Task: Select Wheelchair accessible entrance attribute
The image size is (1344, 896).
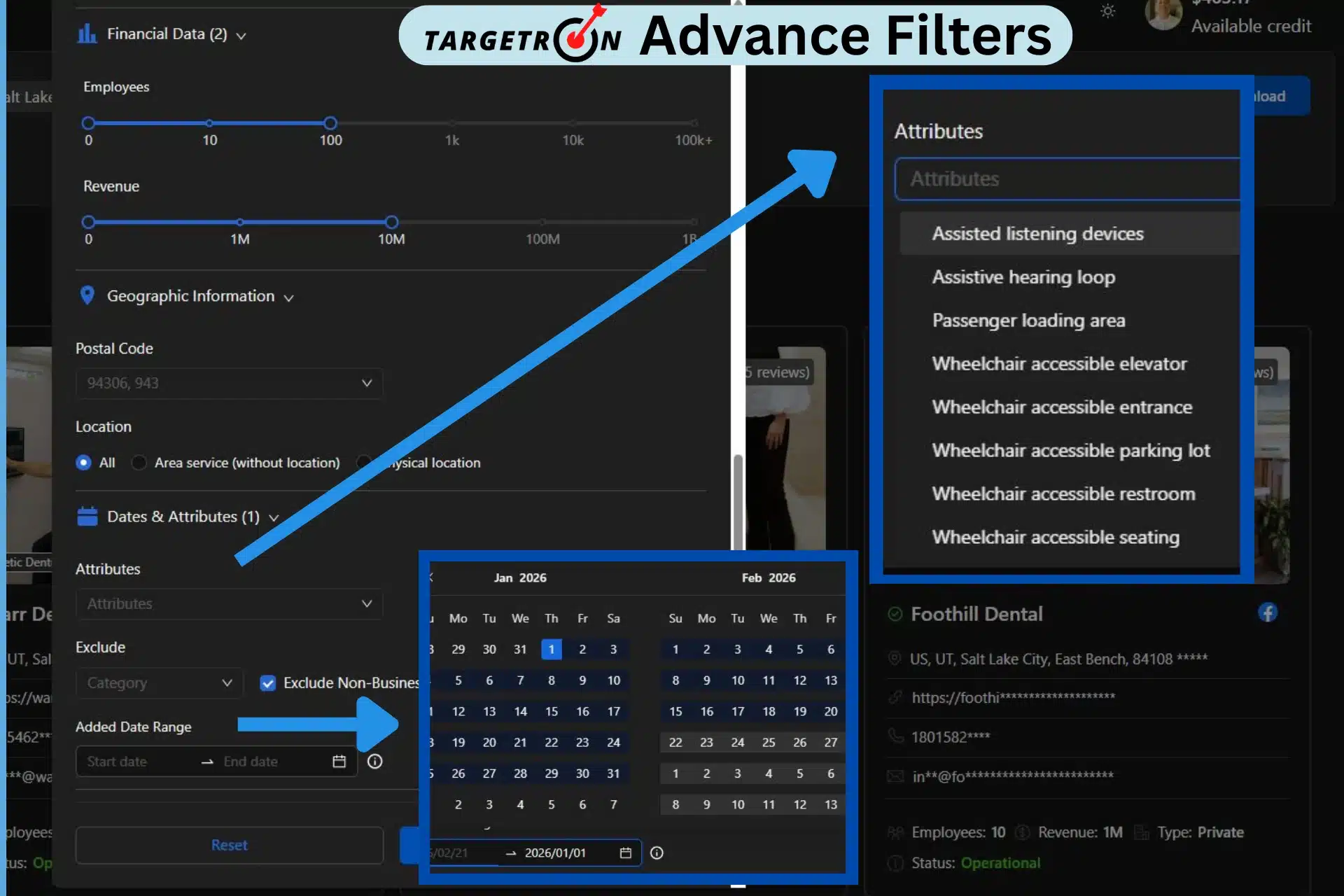Action: 1061,407
